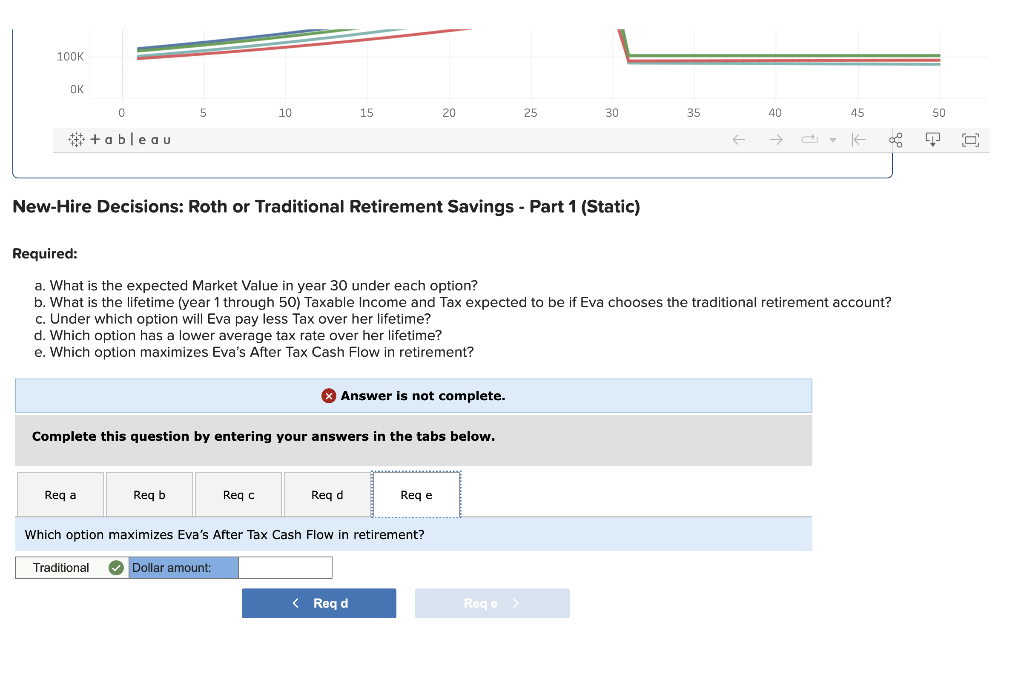Redo with the Tableau forward arrow

pyautogui.click(x=776, y=140)
